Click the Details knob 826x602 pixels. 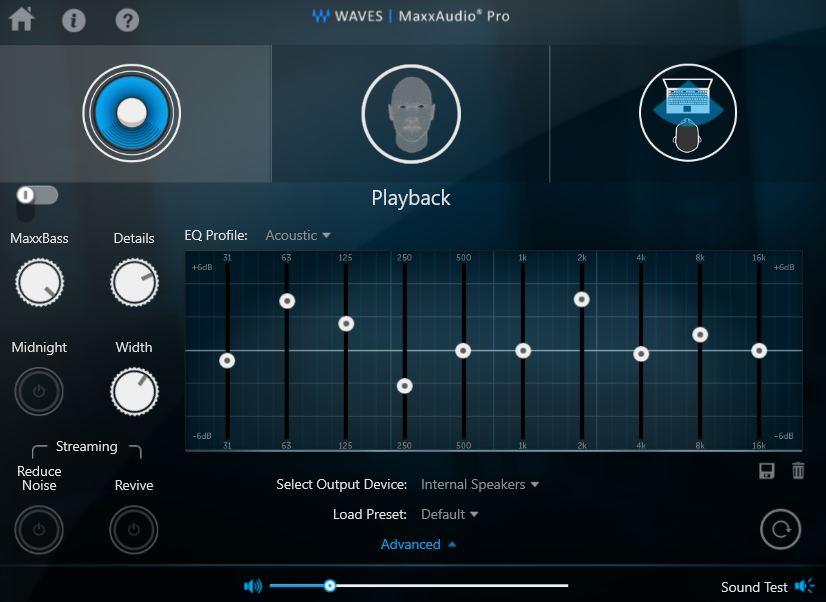[134, 282]
